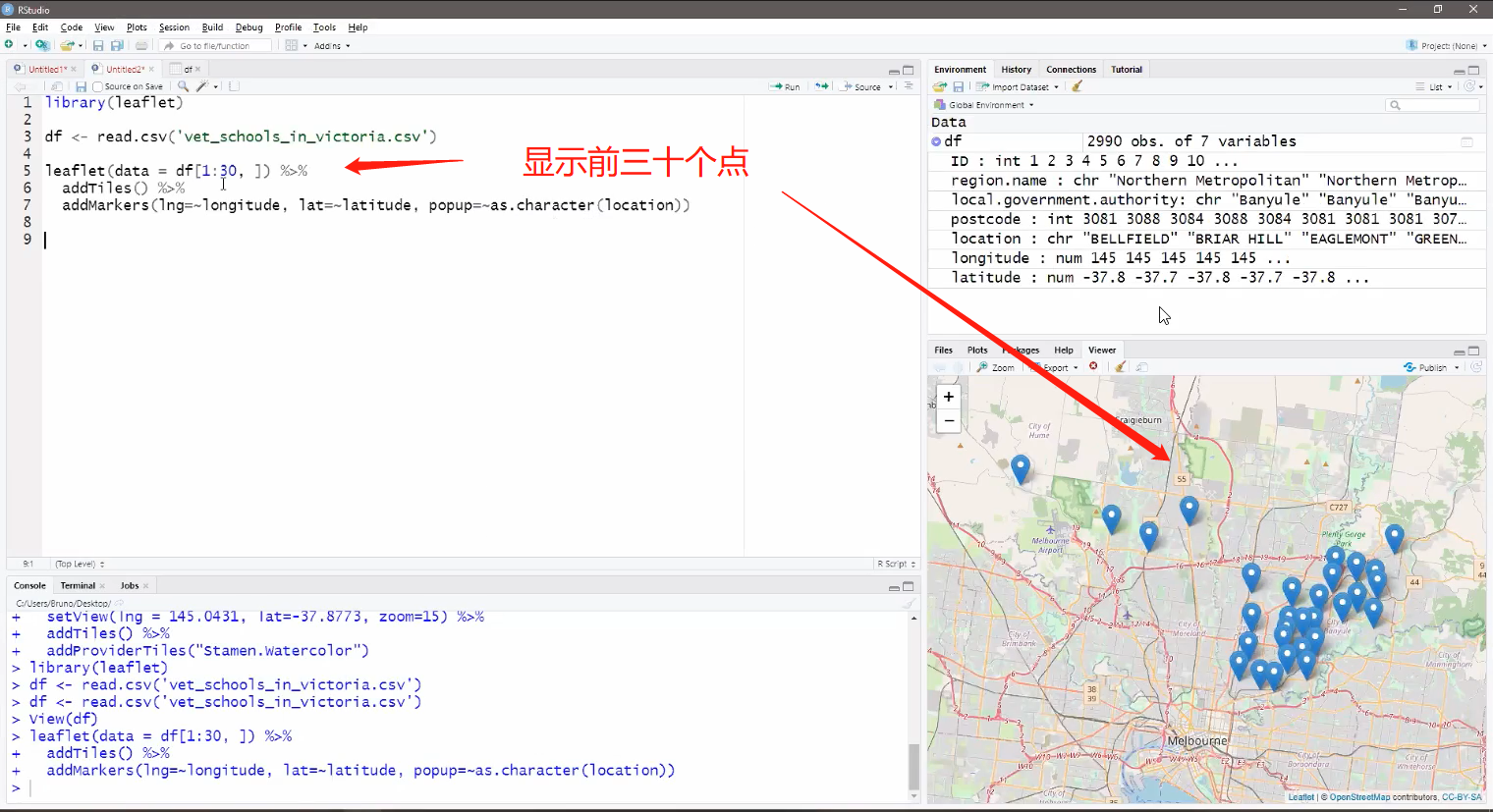The width and height of the screenshot is (1493, 812).
Task: Compile report notebook icon in editor
Action: click(x=234, y=86)
